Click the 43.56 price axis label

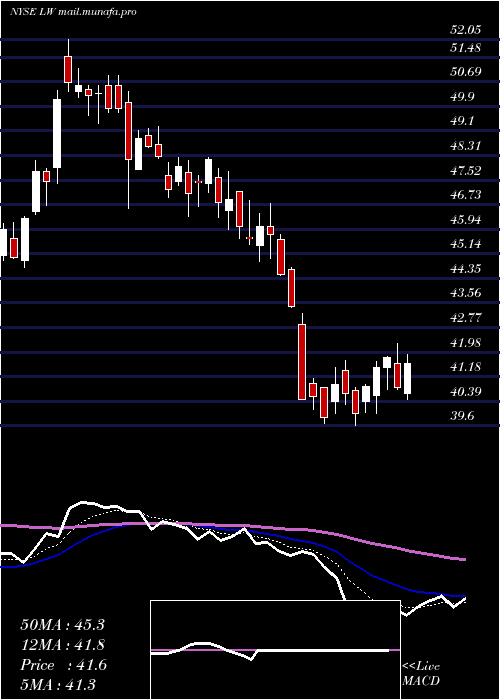pos(466,293)
